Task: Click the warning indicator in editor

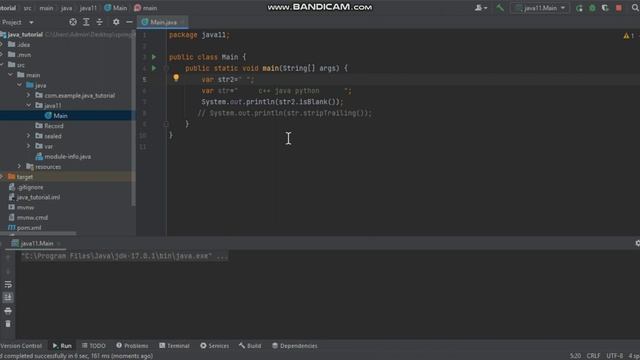Action: tap(629, 36)
